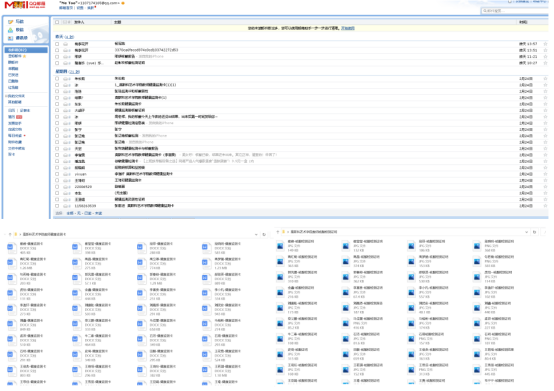Image resolution: width=554 pixels, height=391 pixels.
Task: Star the email received 昨天 13:51
Action: coord(545,51)
